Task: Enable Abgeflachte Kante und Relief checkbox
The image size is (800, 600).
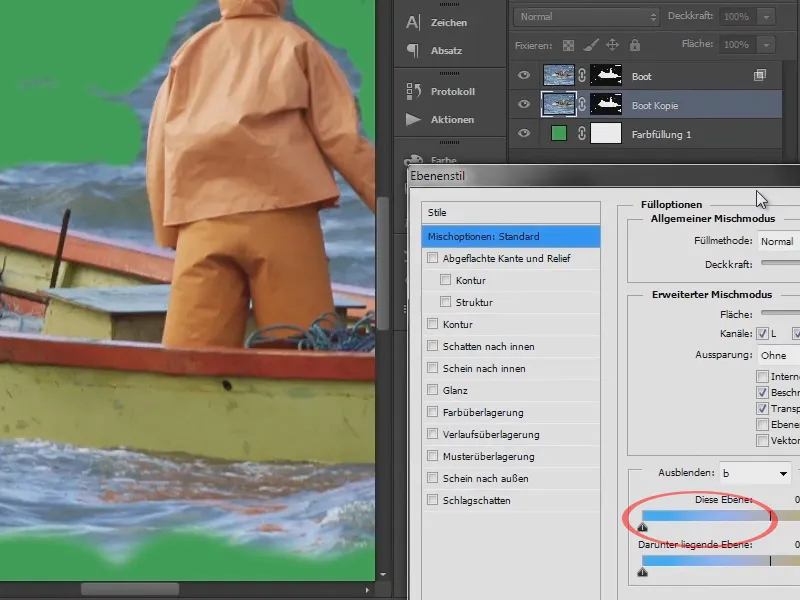Action: tap(433, 258)
